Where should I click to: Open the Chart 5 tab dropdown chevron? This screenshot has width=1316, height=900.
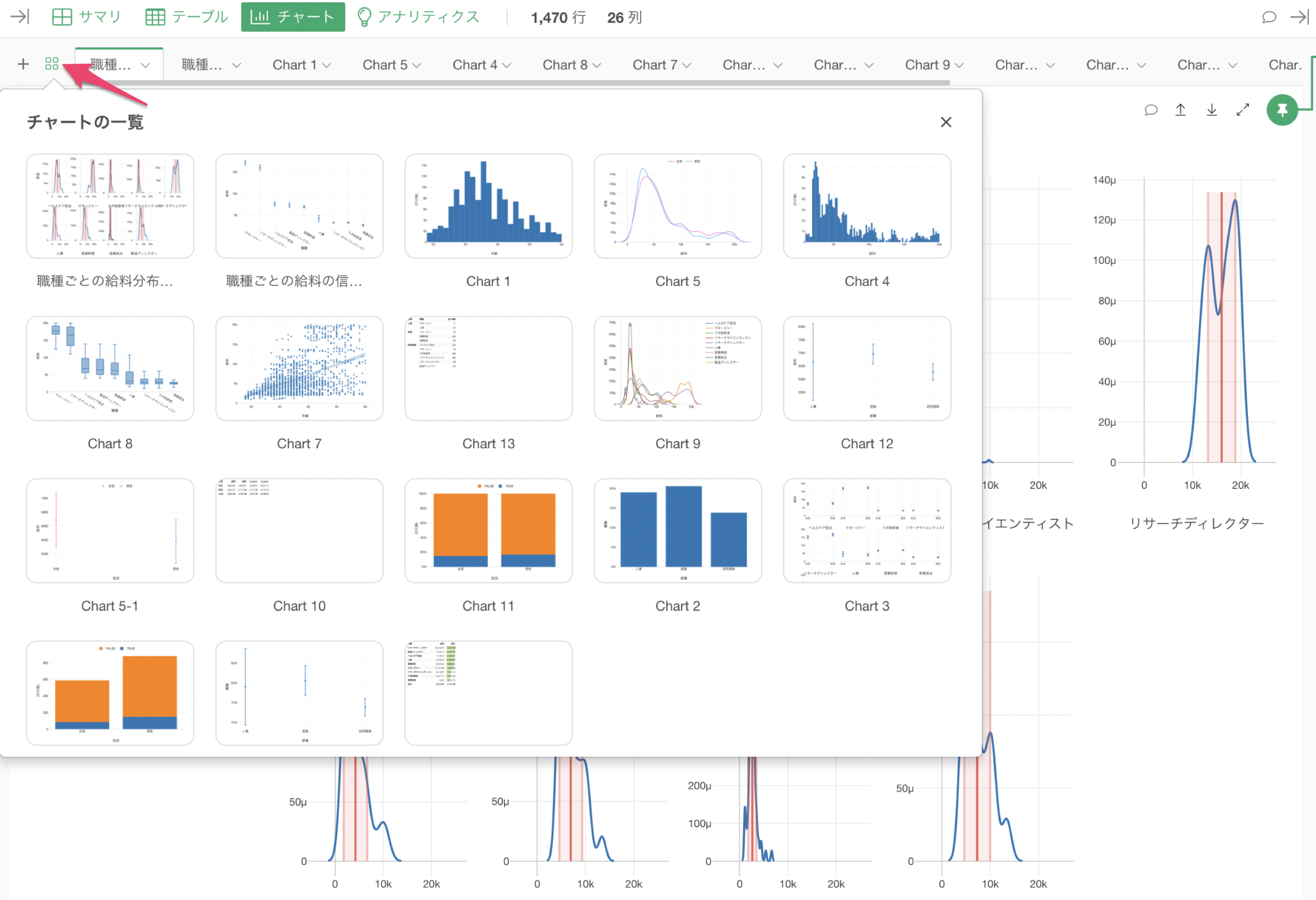pos(417,65)
